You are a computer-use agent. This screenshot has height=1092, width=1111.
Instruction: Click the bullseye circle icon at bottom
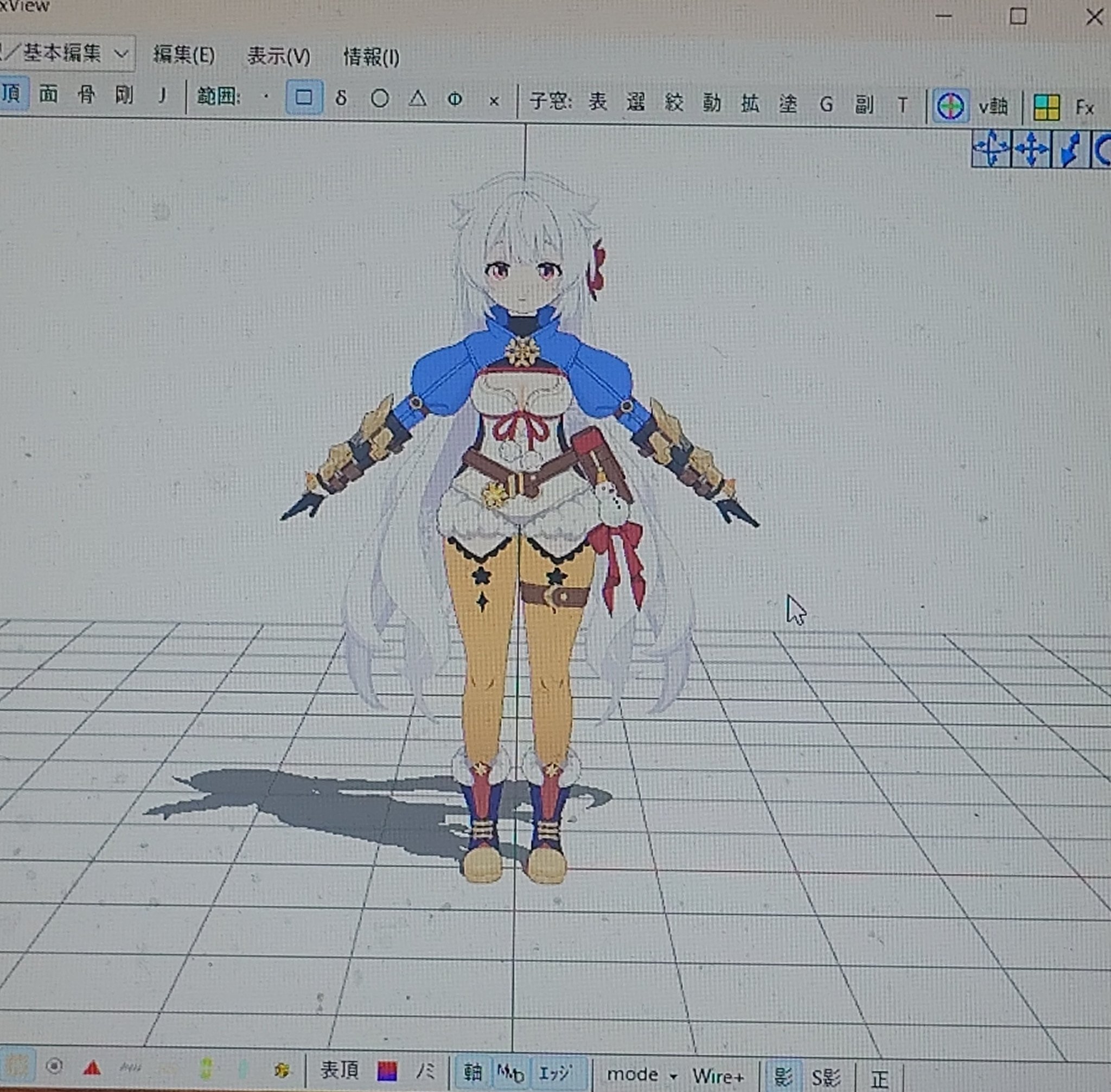click(x=54, y=1066)
